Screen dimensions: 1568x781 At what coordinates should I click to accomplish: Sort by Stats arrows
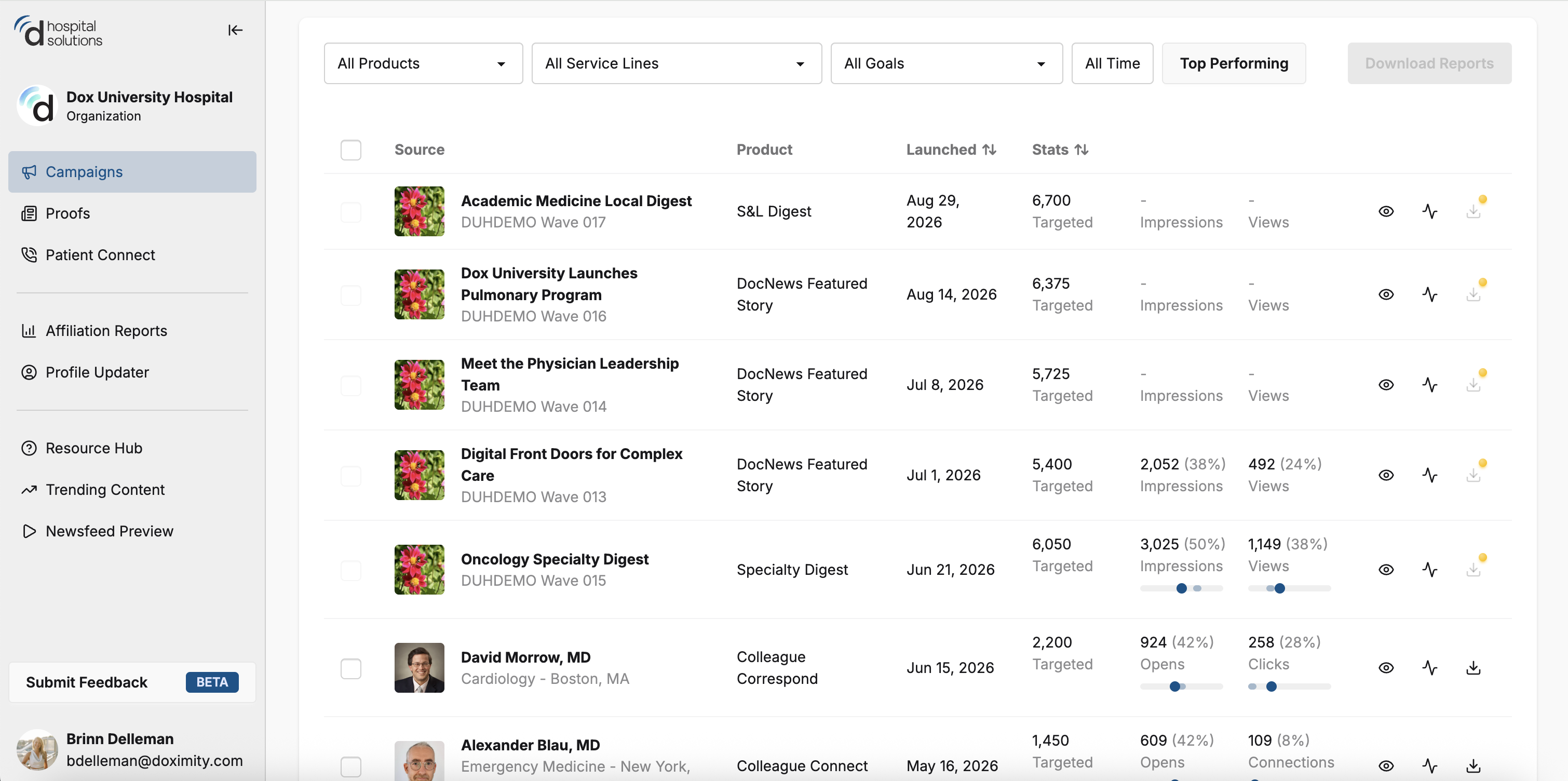[1081, 150]
